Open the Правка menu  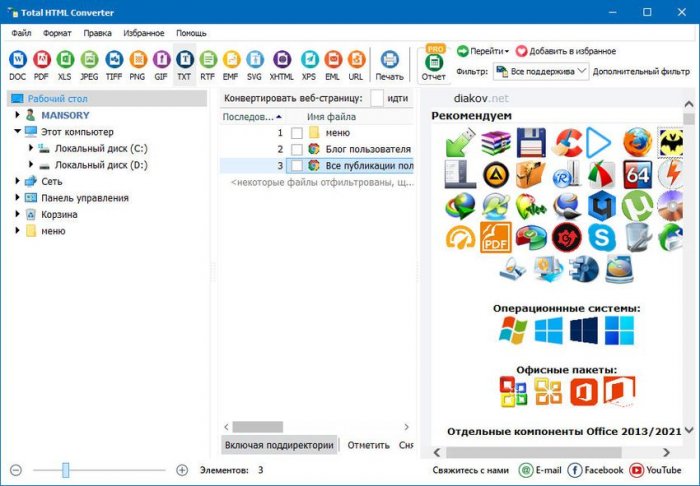97,33
